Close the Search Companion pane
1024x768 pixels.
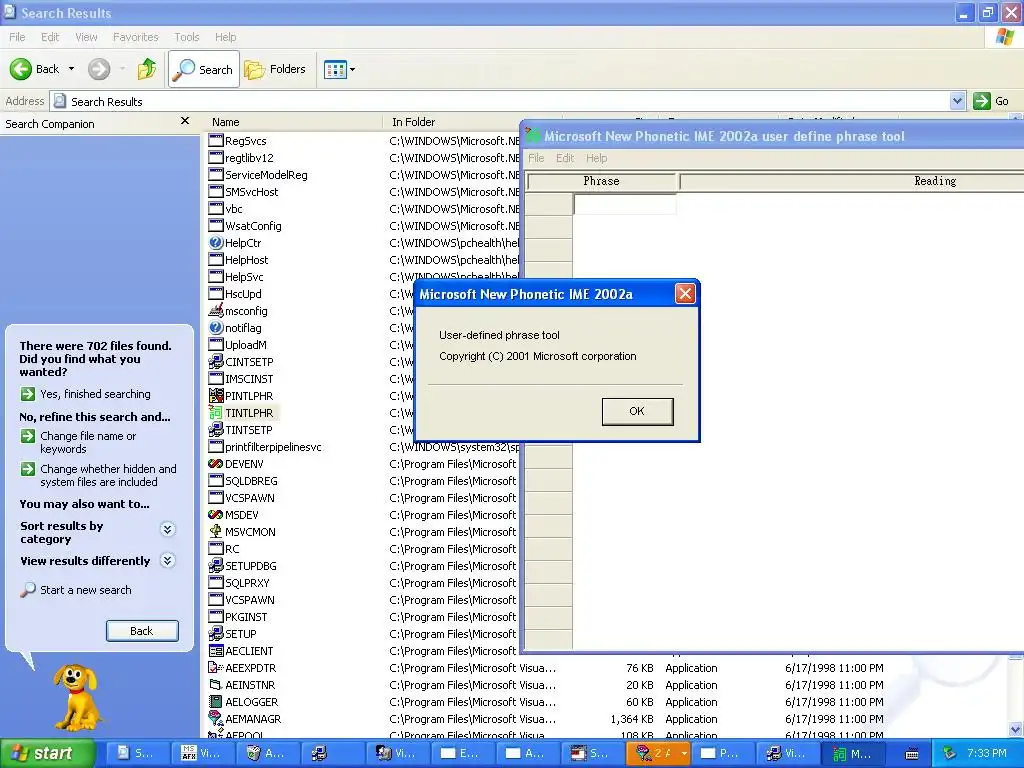185,121
